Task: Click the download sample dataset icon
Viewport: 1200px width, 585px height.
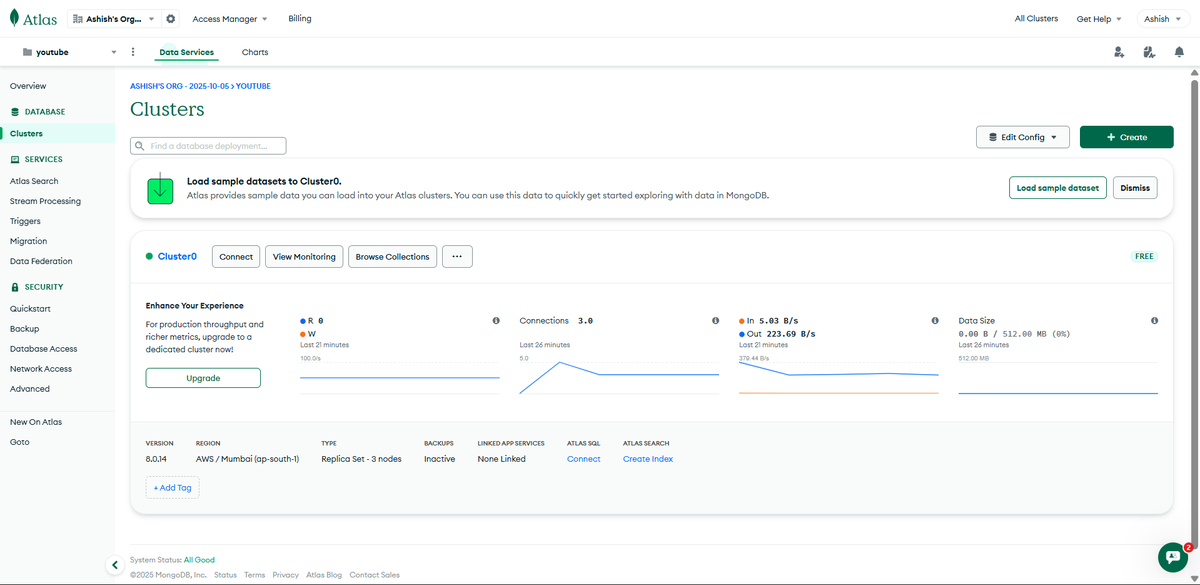Action: 160,189
